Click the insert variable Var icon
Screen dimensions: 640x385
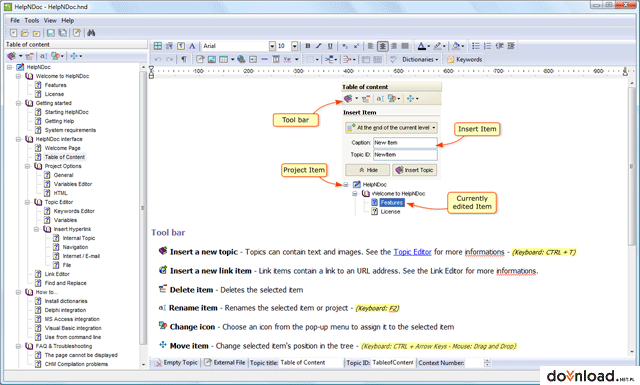[x=287, y=60]
